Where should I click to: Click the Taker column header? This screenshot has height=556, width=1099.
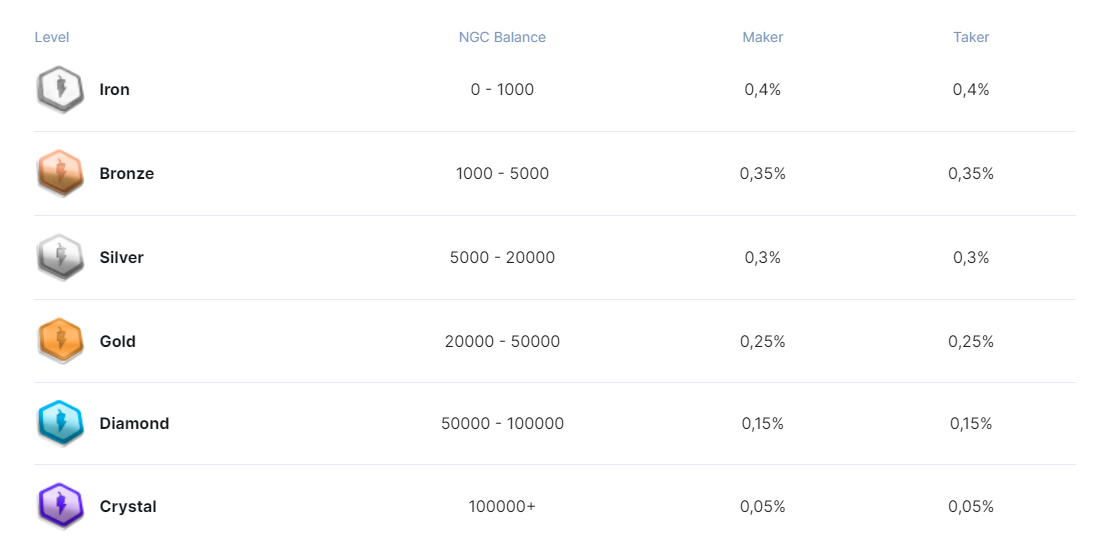(x=970, y=37)
